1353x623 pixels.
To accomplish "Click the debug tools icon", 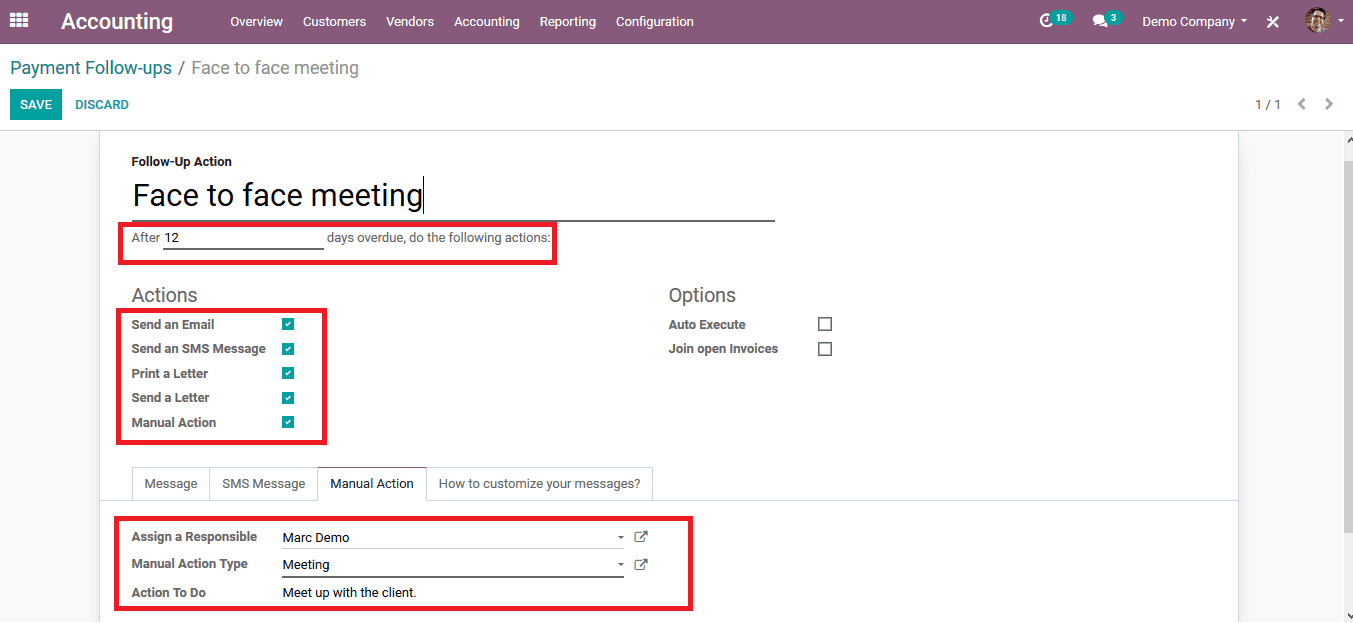I will click(x=1273, y=21).
